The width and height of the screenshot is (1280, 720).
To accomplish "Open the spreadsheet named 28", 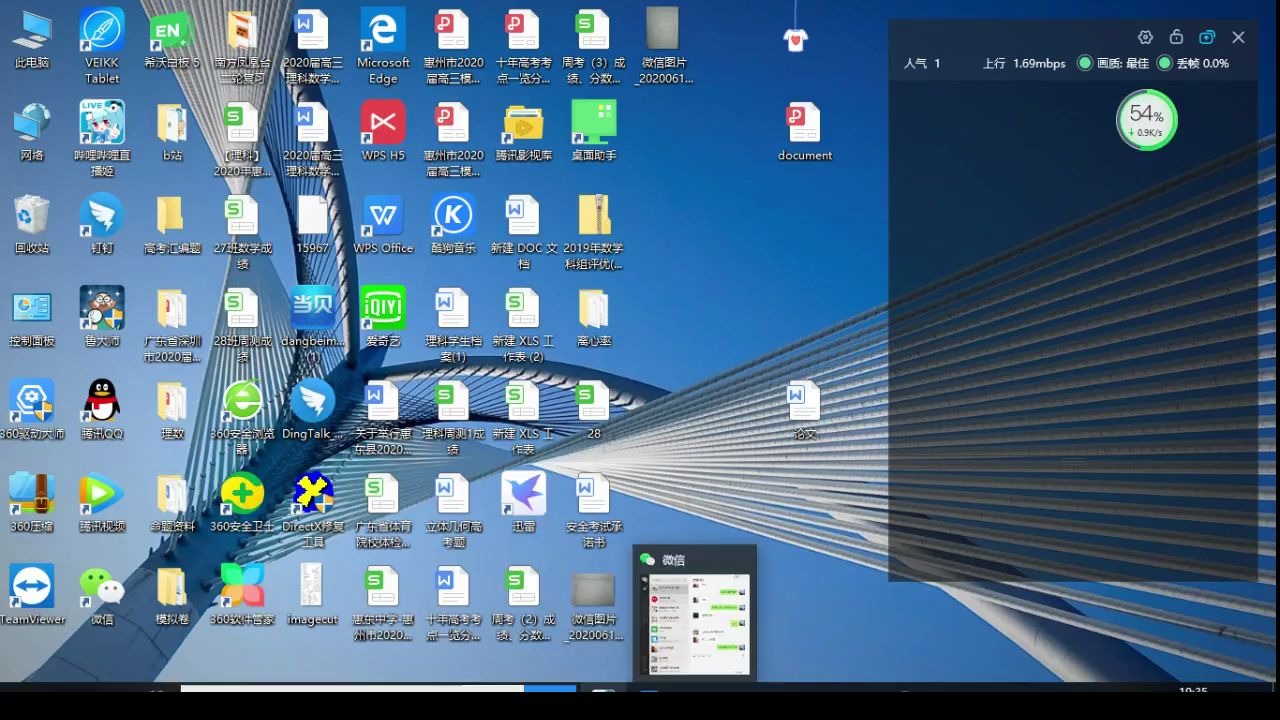I will pos(594,410).
